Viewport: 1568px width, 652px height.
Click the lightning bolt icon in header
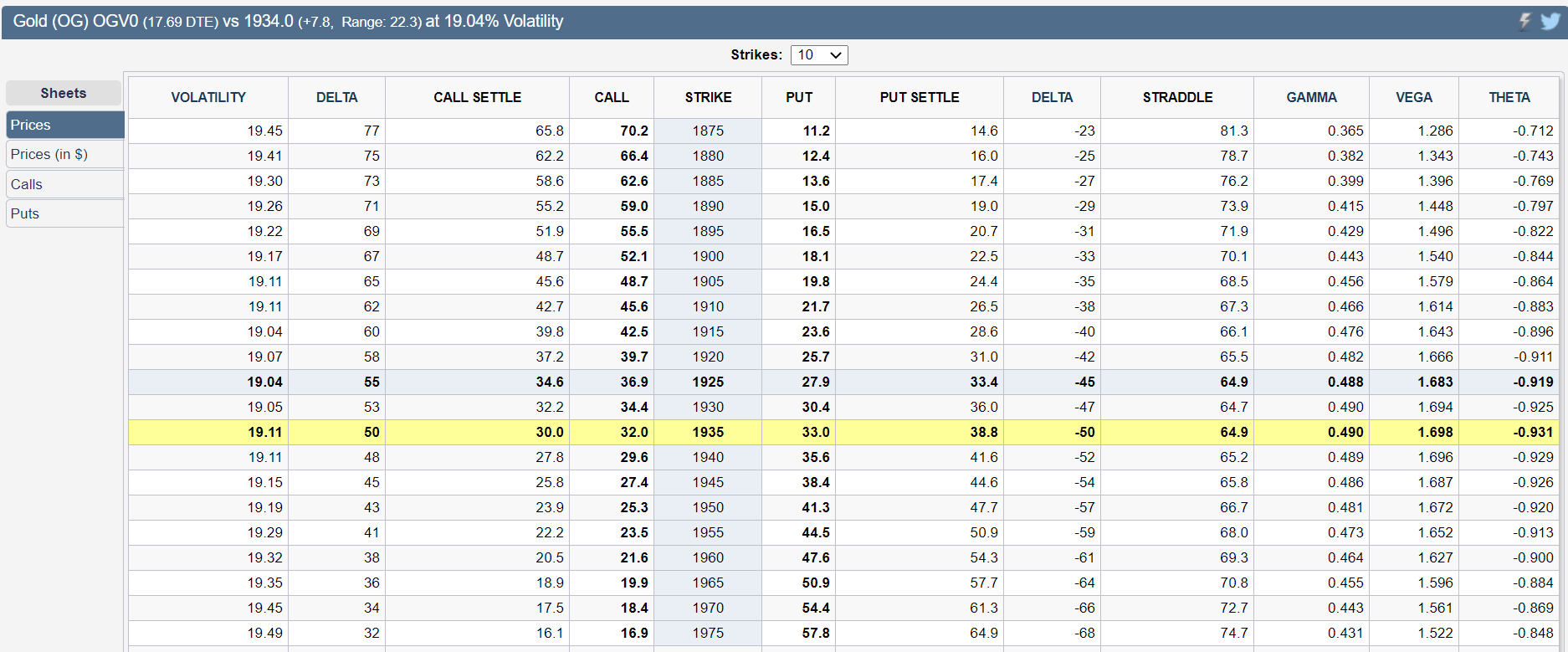1524,21
